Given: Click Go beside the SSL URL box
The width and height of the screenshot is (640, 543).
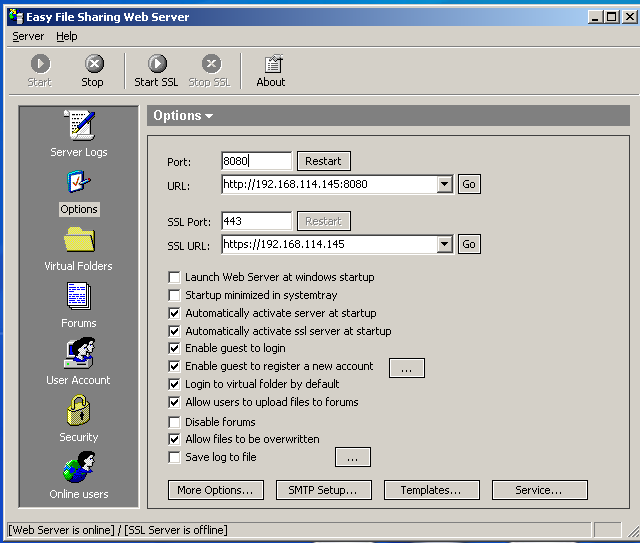Looking at the screenshot, I should point(469,244).
